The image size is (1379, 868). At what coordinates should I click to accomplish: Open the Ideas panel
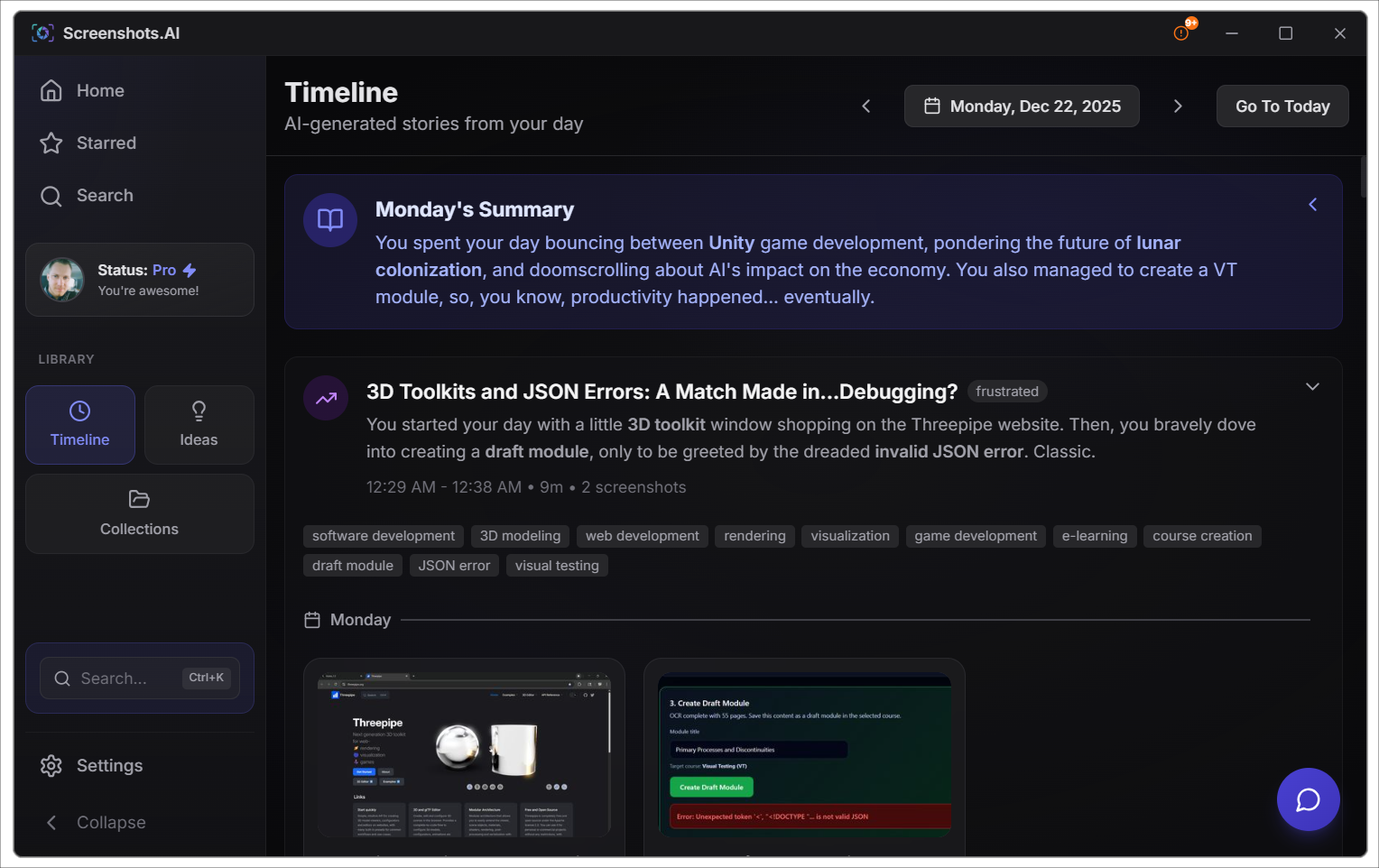pyautogui.click(x=199, y=425)
